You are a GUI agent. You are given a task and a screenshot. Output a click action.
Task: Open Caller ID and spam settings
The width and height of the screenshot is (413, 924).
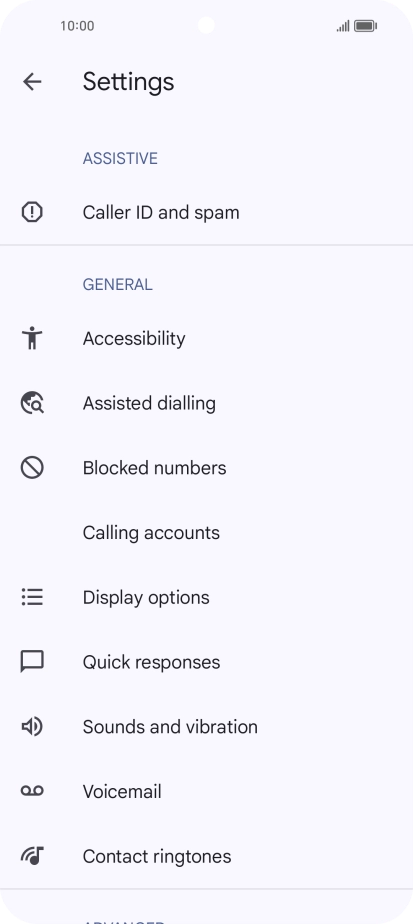pyautogui.click(x=206, y=212)
